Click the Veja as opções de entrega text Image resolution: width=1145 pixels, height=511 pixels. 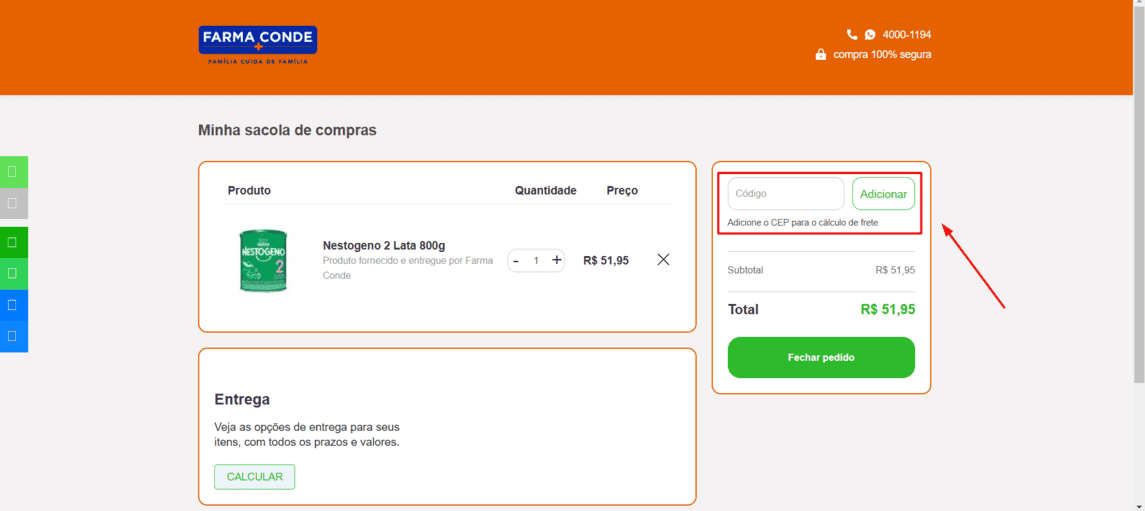[307, 434]
